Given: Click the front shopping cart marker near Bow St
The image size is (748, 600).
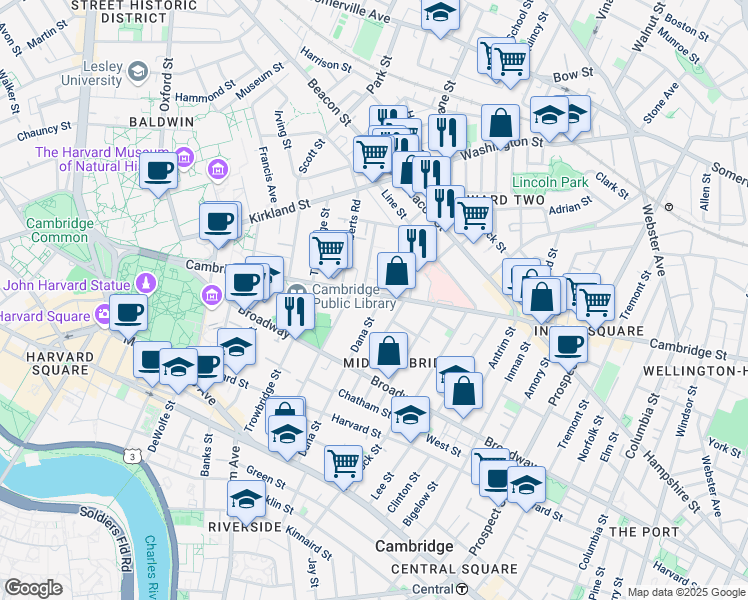Looking at the screenshot, I should [510, 66].
